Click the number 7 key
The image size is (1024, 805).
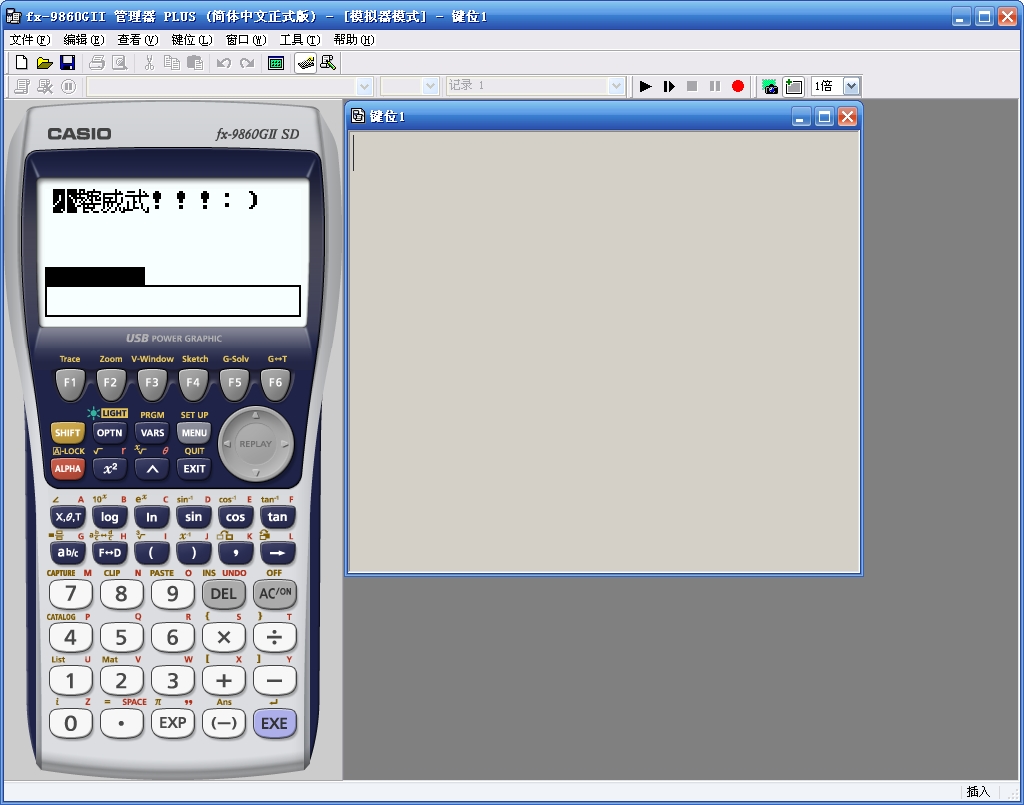(x=71, y=594)
